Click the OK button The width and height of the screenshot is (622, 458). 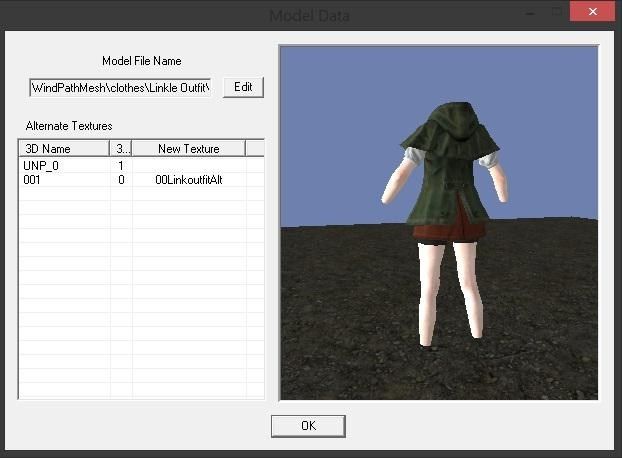[308, 426]
